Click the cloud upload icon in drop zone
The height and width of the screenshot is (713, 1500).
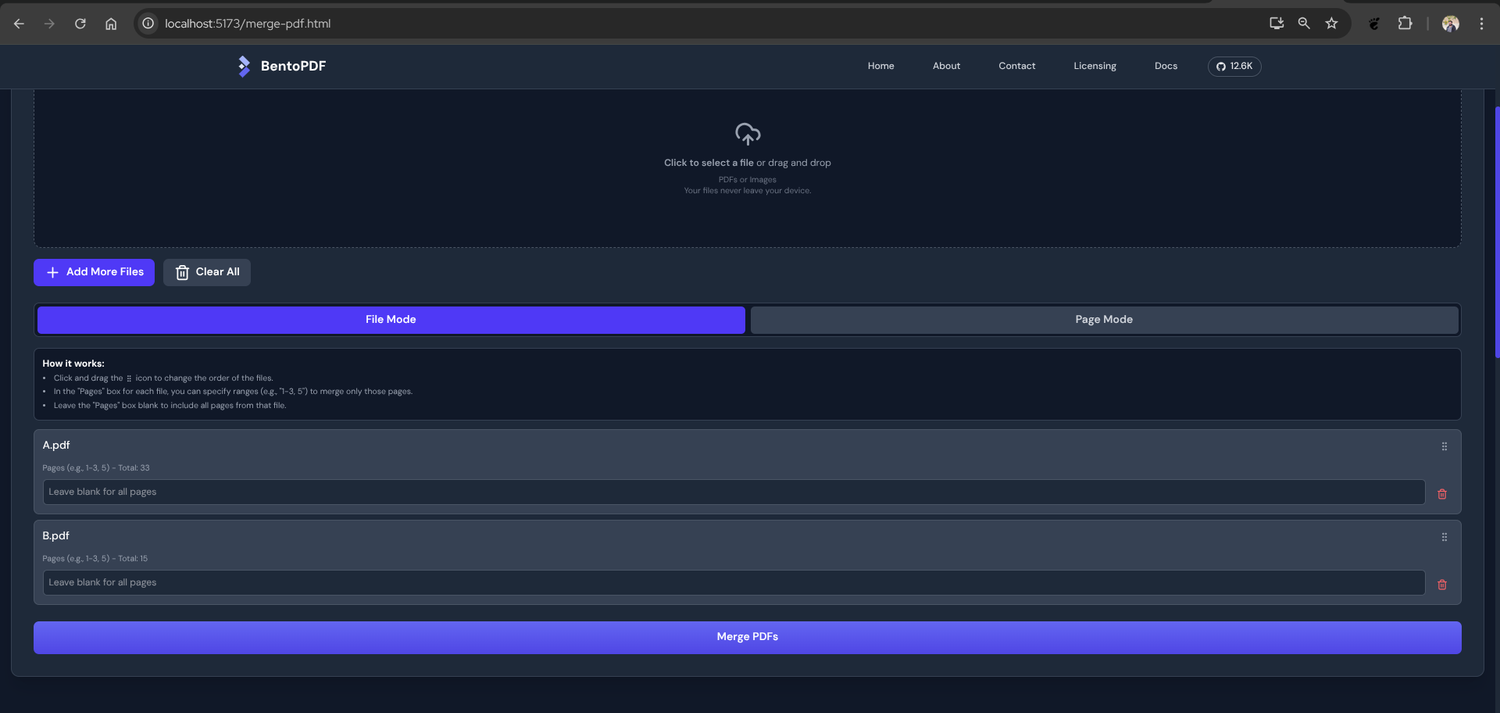pos(748,134)
